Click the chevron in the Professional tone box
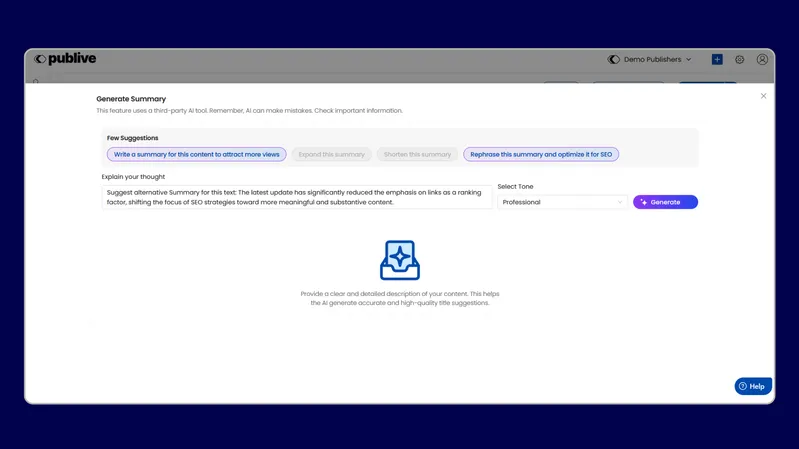 click(x=619, y=202)
